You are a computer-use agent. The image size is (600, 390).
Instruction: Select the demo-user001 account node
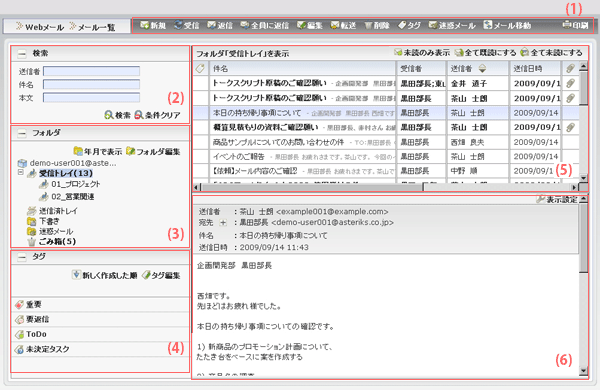73,163
